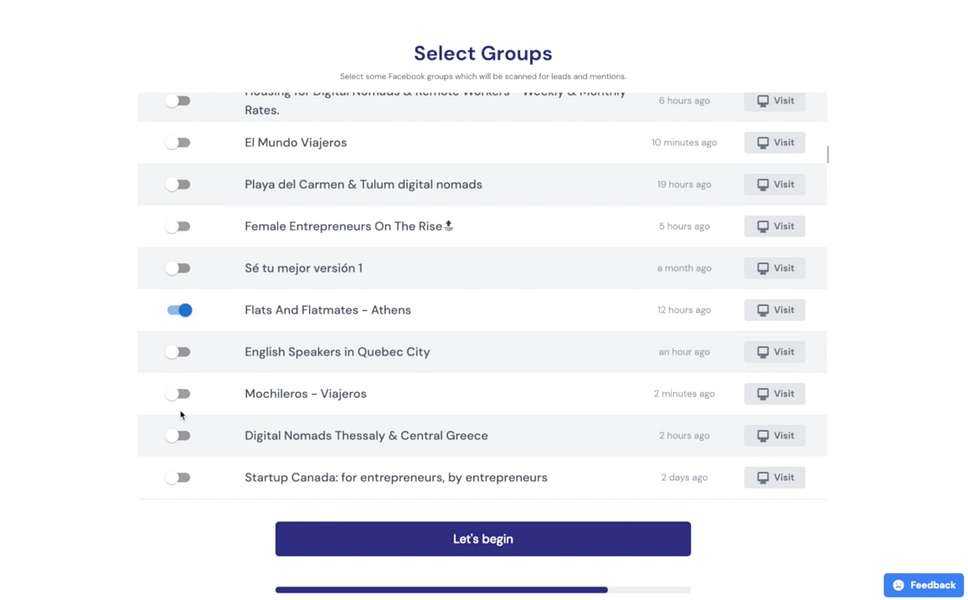Screen dimensions: 968x600
Task: Click the Feedback smiley icon
Action: pyautogui.click(x=898, y=586)
